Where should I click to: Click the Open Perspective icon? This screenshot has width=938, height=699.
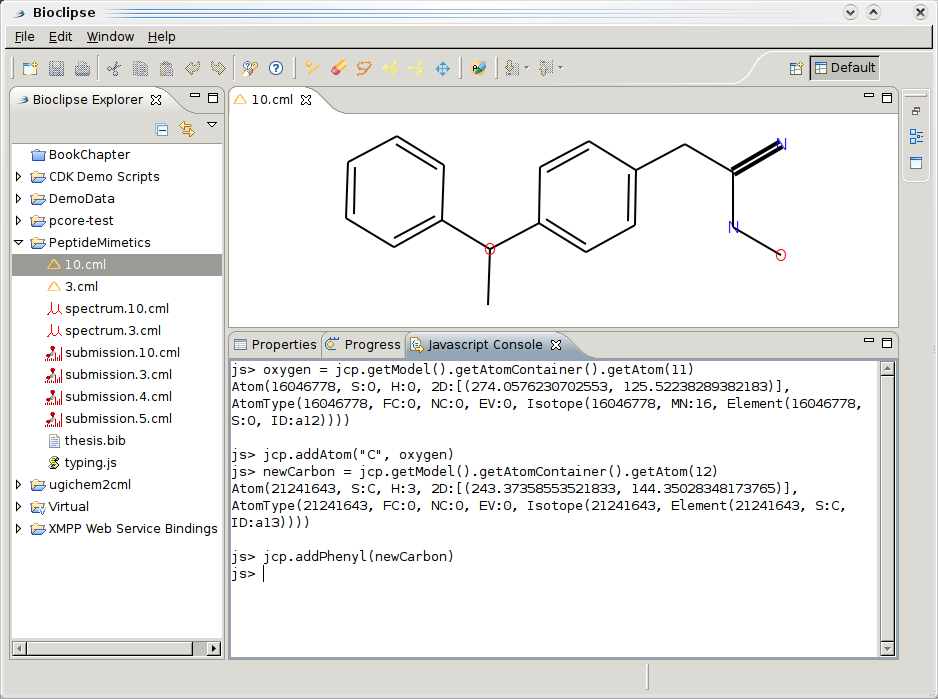(796, 69)
